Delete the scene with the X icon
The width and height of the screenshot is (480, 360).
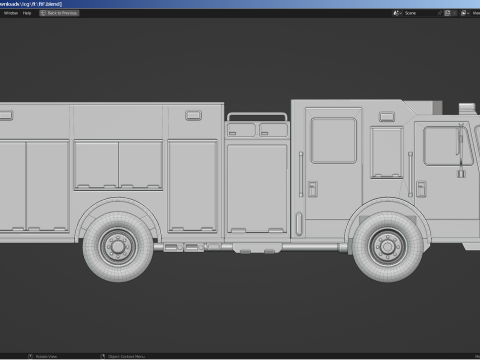(454, 13)
